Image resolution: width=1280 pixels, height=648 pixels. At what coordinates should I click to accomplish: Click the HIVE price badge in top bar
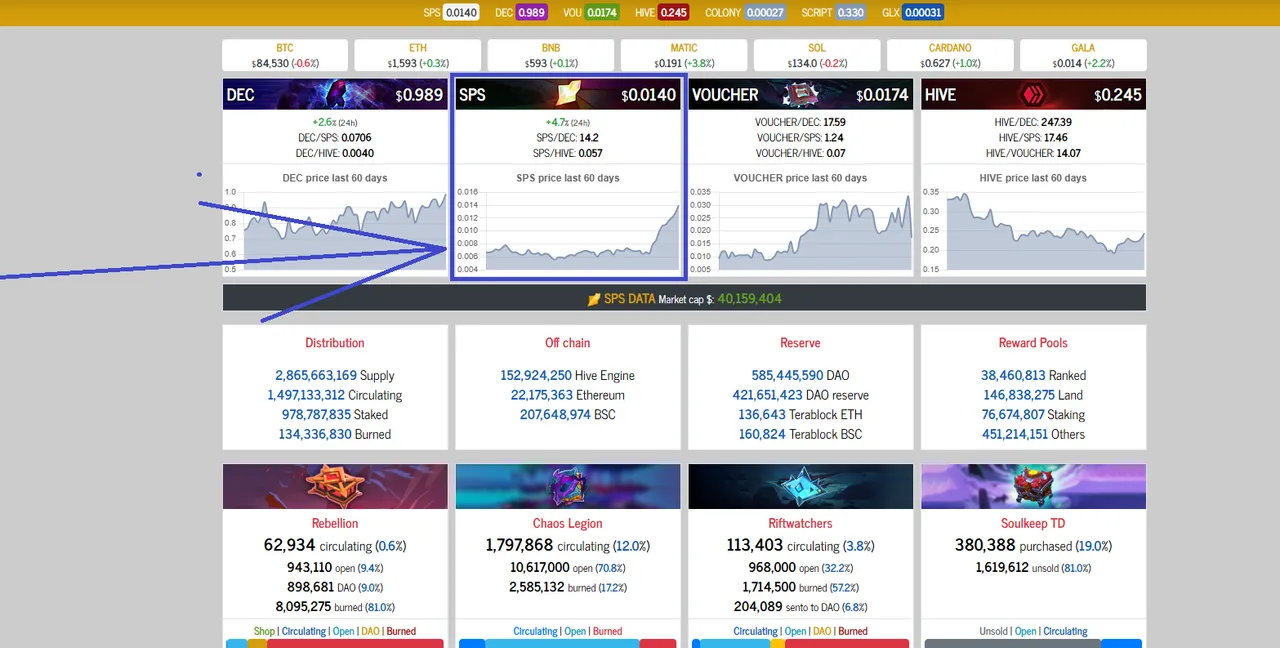674,13
